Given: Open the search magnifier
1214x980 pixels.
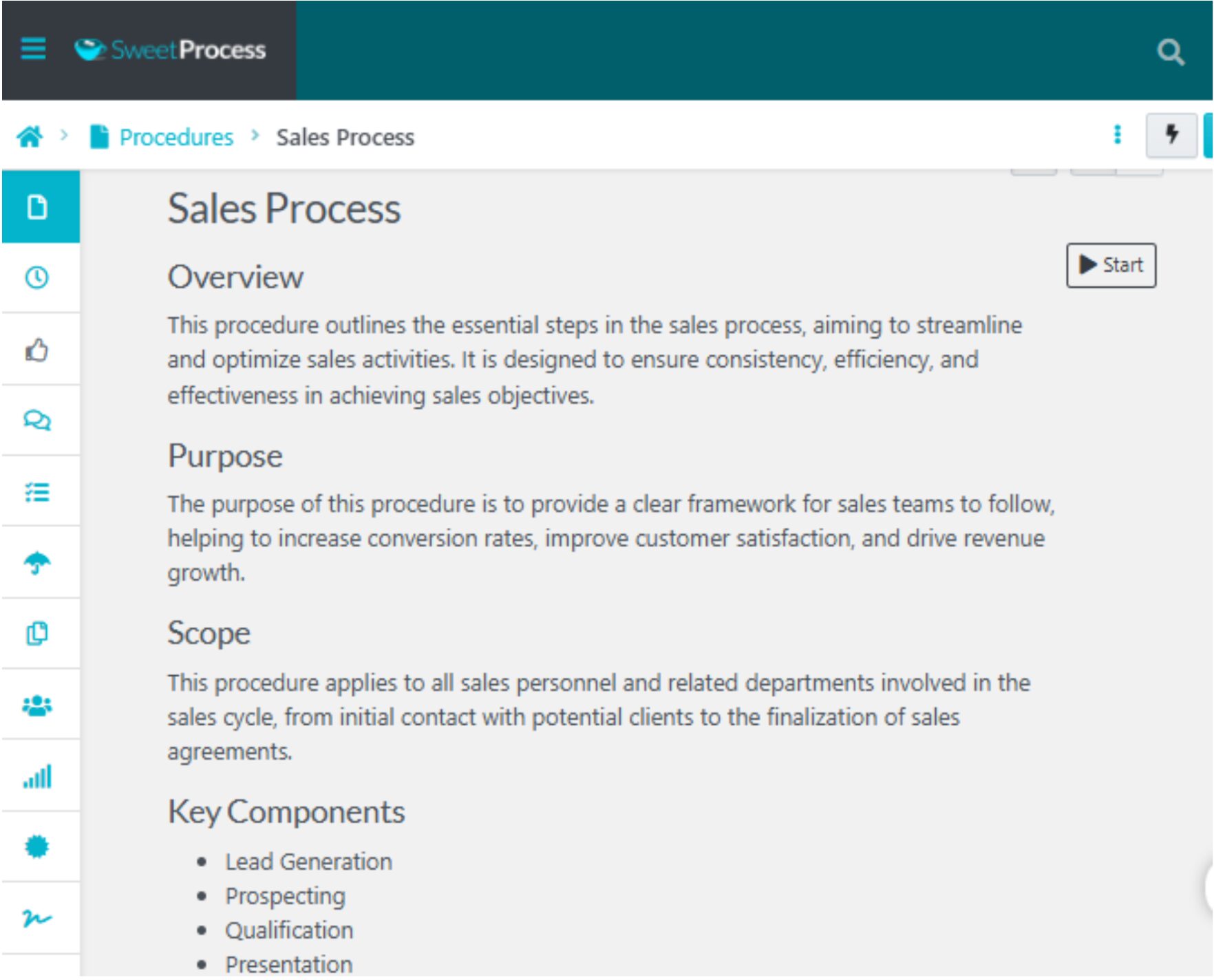Looking at the screenshot, I should tap(1170, 52).
